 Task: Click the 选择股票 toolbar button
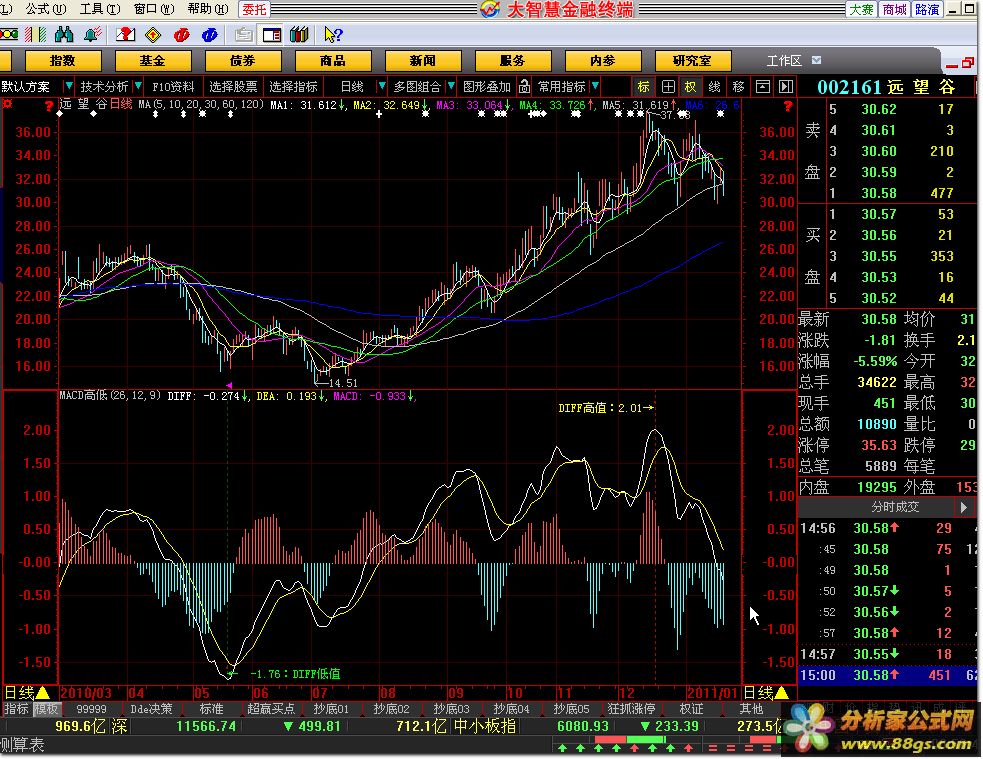[233, 86]
